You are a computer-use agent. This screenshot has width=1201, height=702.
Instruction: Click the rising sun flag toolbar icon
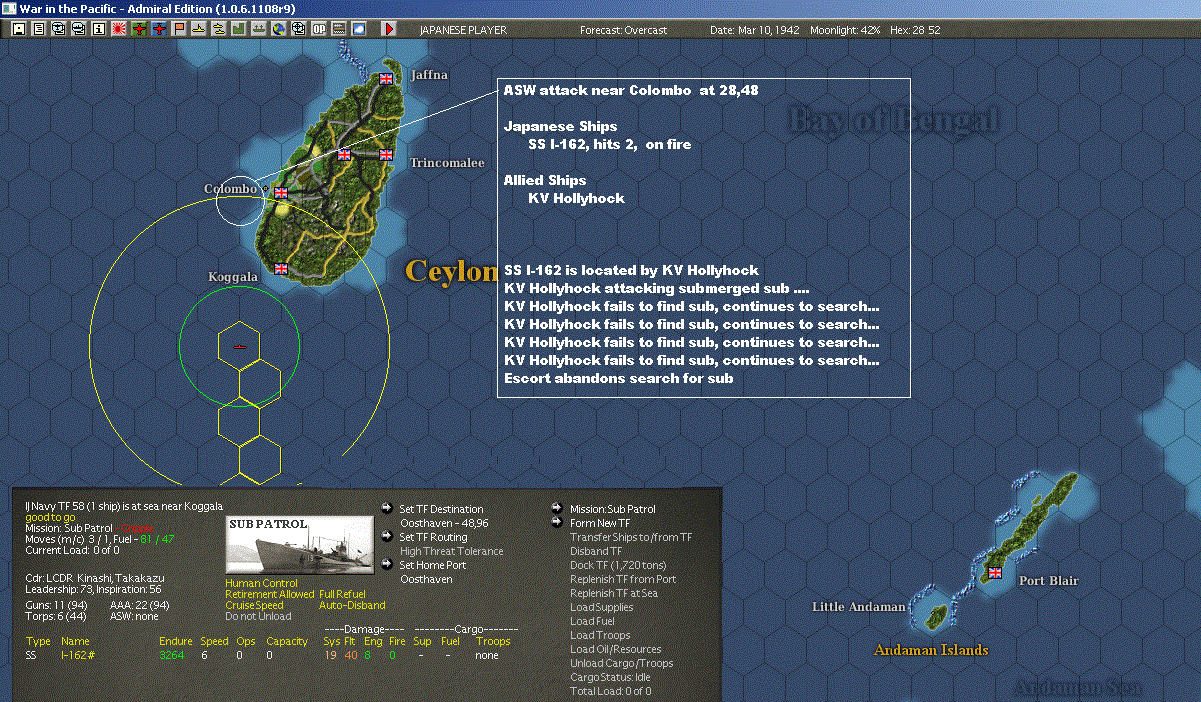click(x=119, y=29)
